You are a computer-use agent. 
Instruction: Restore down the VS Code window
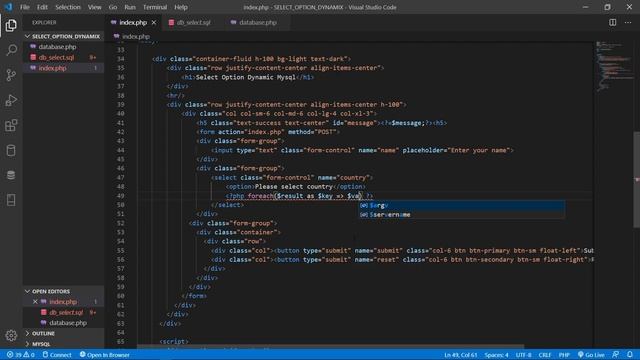tap(607, 7)
